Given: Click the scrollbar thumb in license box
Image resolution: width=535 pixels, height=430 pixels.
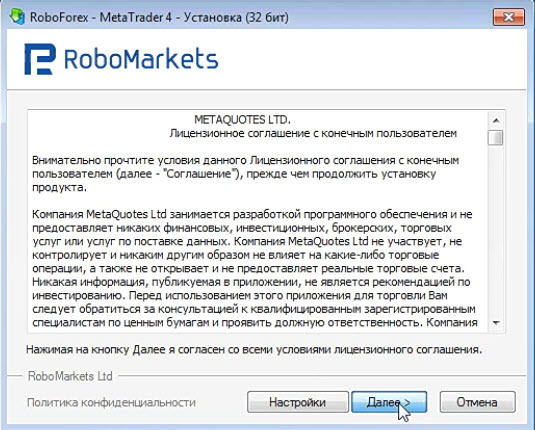Looking at the screenshot, I should 495,138.
